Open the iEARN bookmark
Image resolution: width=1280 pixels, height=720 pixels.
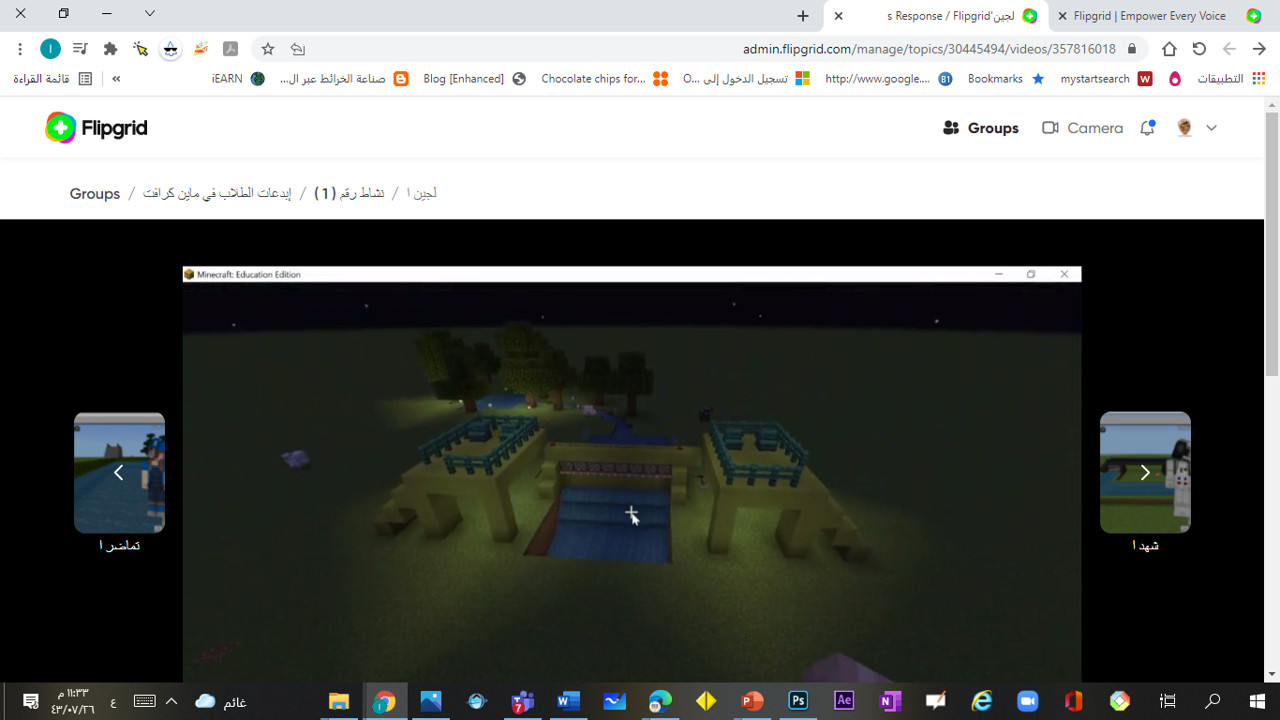(238, 79)
